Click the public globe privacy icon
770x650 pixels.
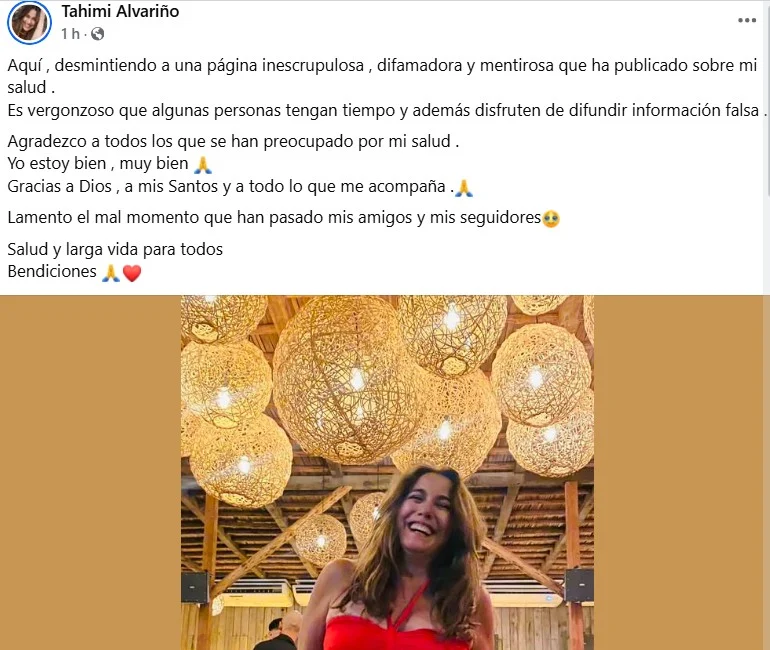click(x=98, y=34)
